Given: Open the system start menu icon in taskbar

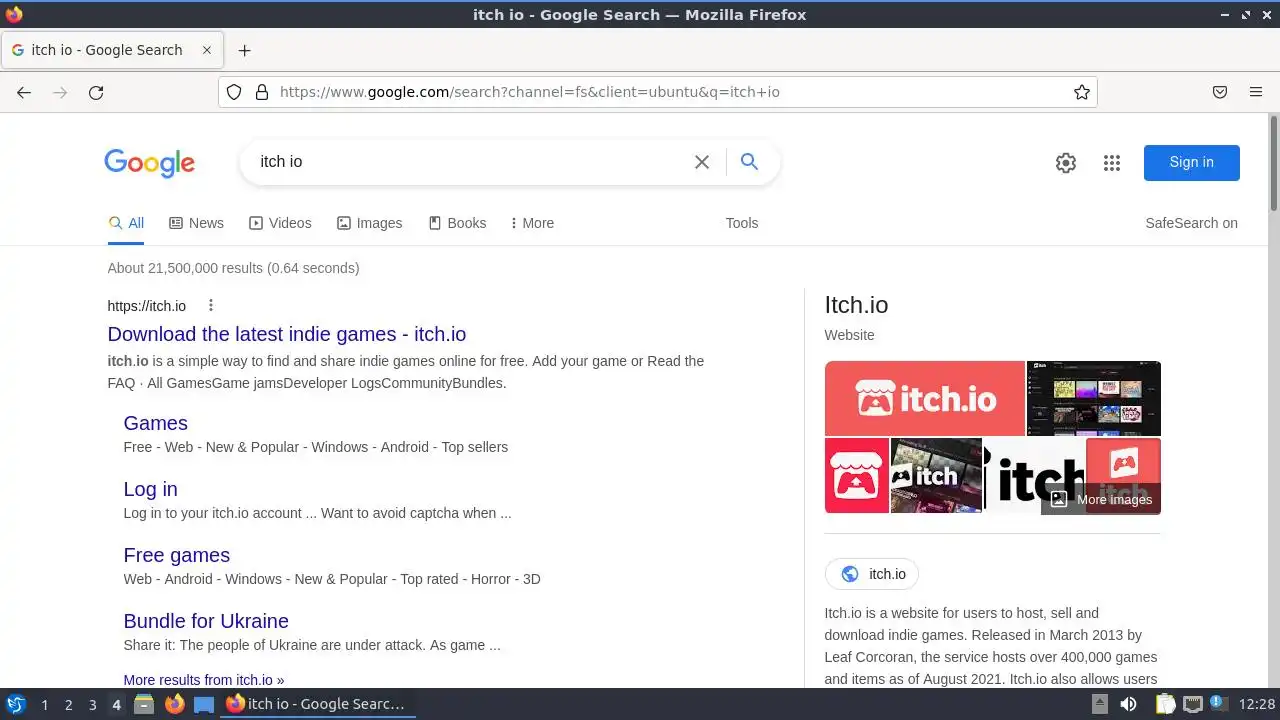Looking at the screenshot, I should tap(15, 705).
